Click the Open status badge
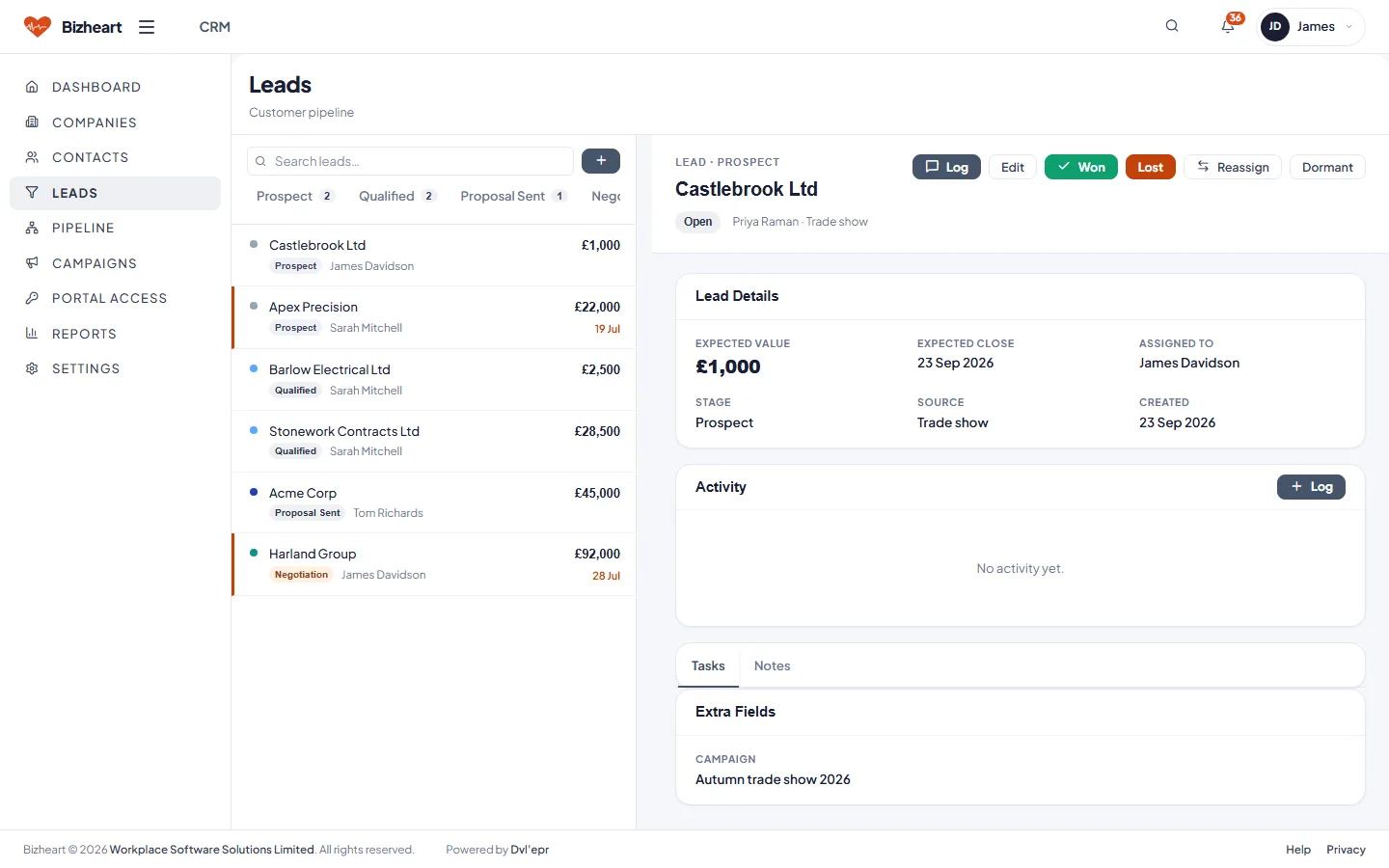Screen dimensions: 1389x868 (x=698, y=222)
